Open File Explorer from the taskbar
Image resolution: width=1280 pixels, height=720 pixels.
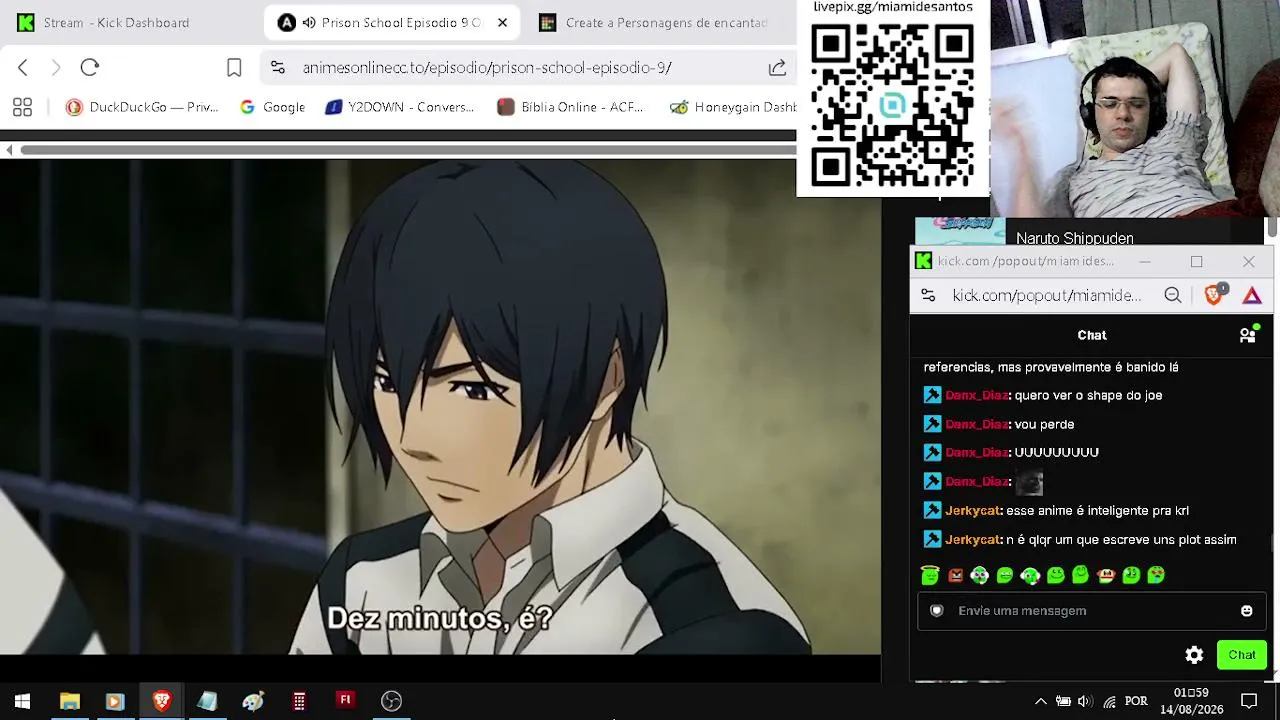69,701
